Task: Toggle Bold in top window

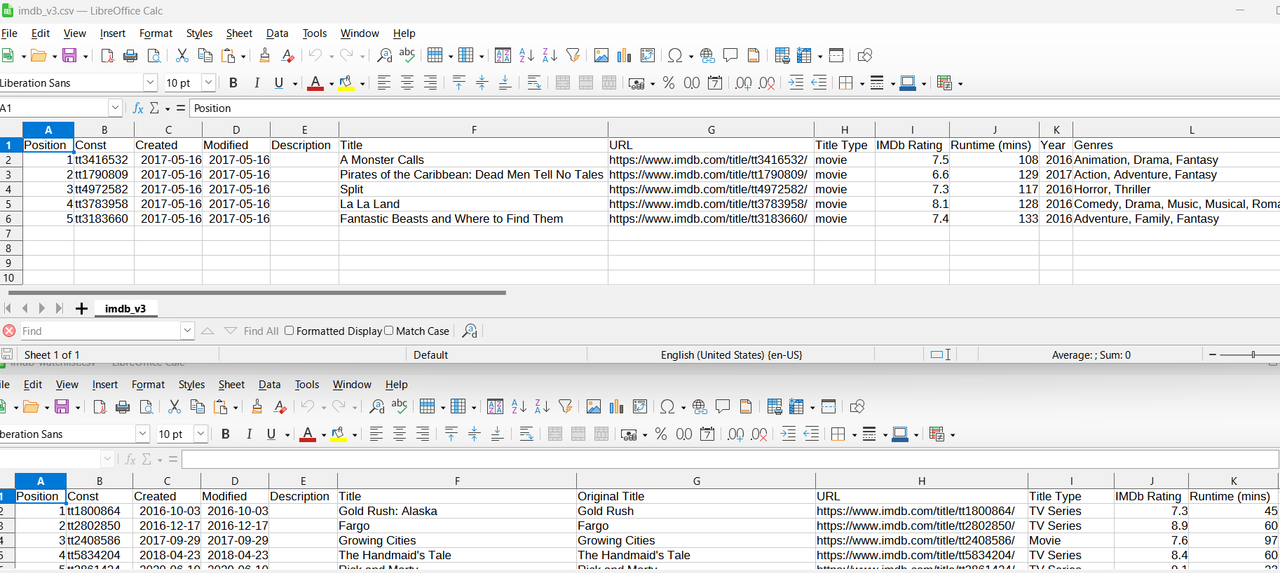Action: point(233,83)
